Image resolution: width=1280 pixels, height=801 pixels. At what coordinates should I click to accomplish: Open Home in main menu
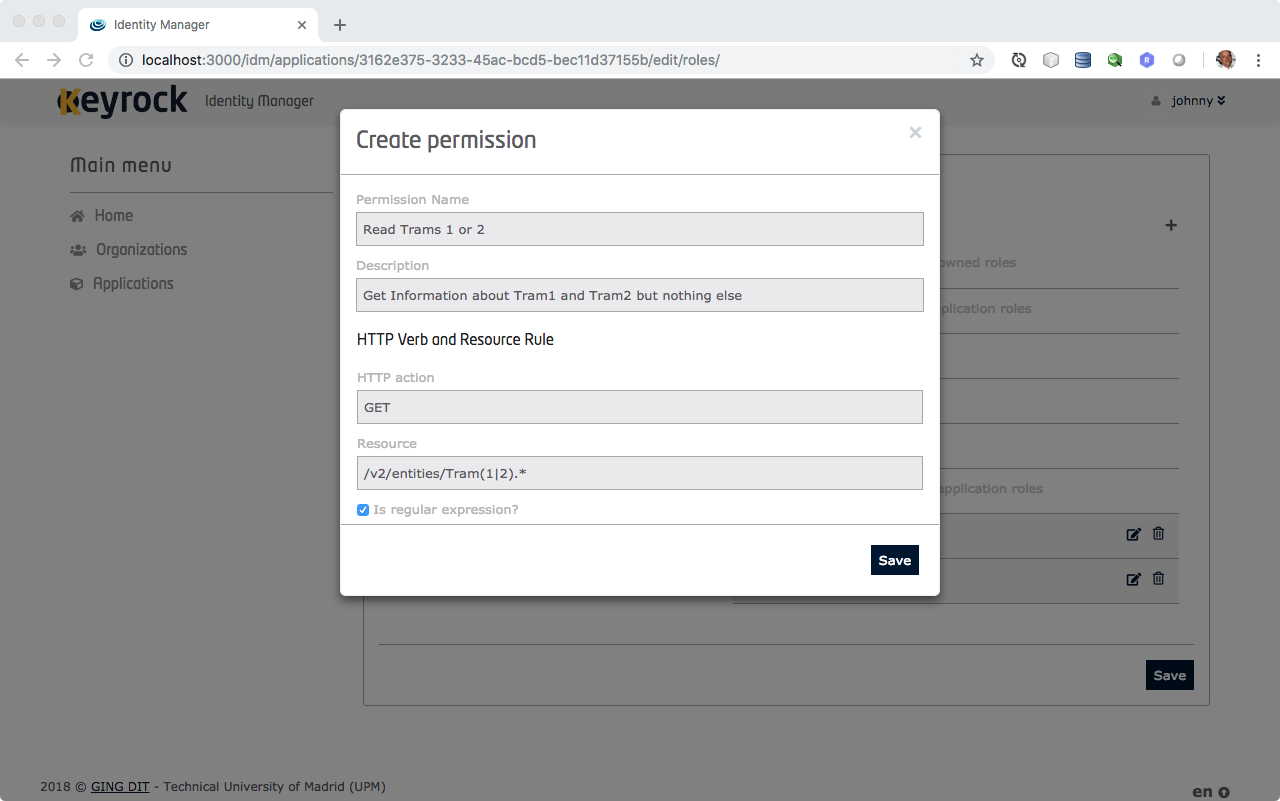(x=113, y=216)
